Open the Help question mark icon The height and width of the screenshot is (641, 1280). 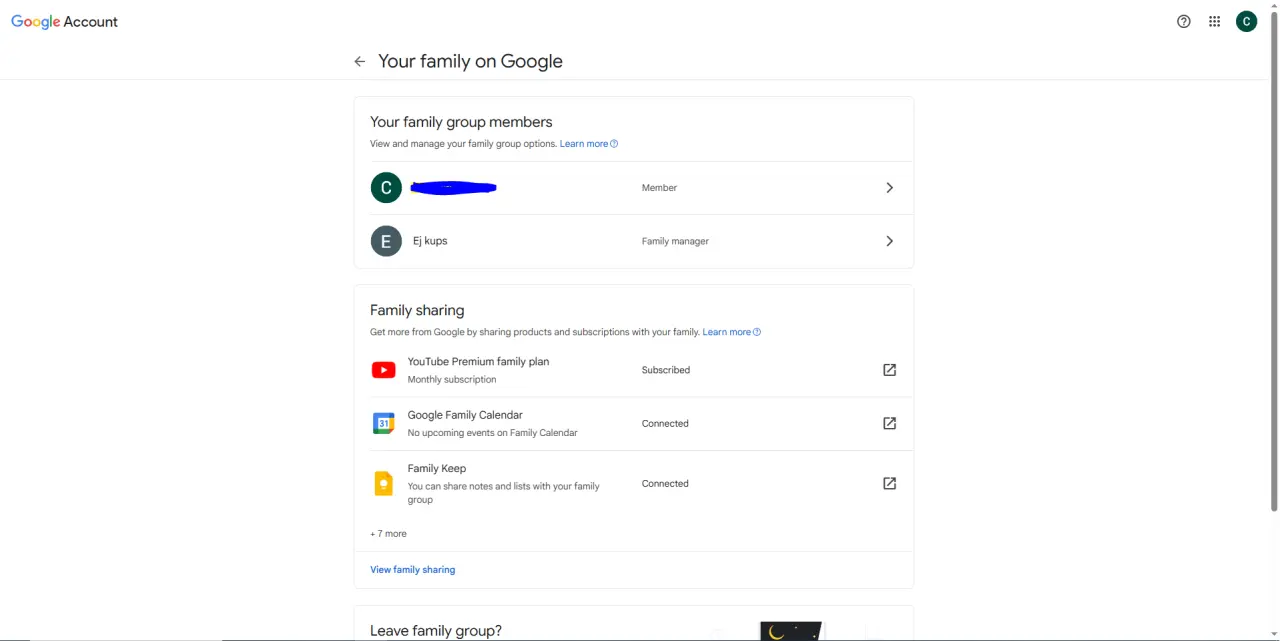tap(1184, 22)
